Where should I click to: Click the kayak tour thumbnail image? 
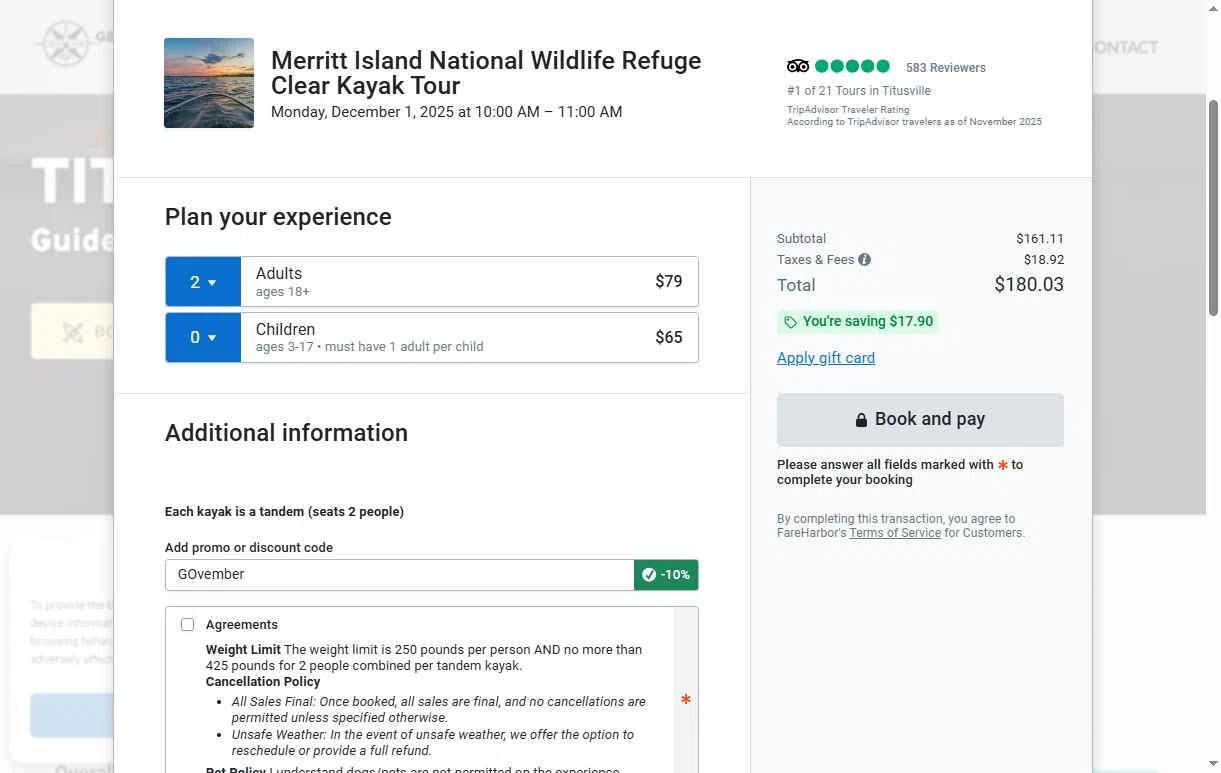(x=209, y=83)
